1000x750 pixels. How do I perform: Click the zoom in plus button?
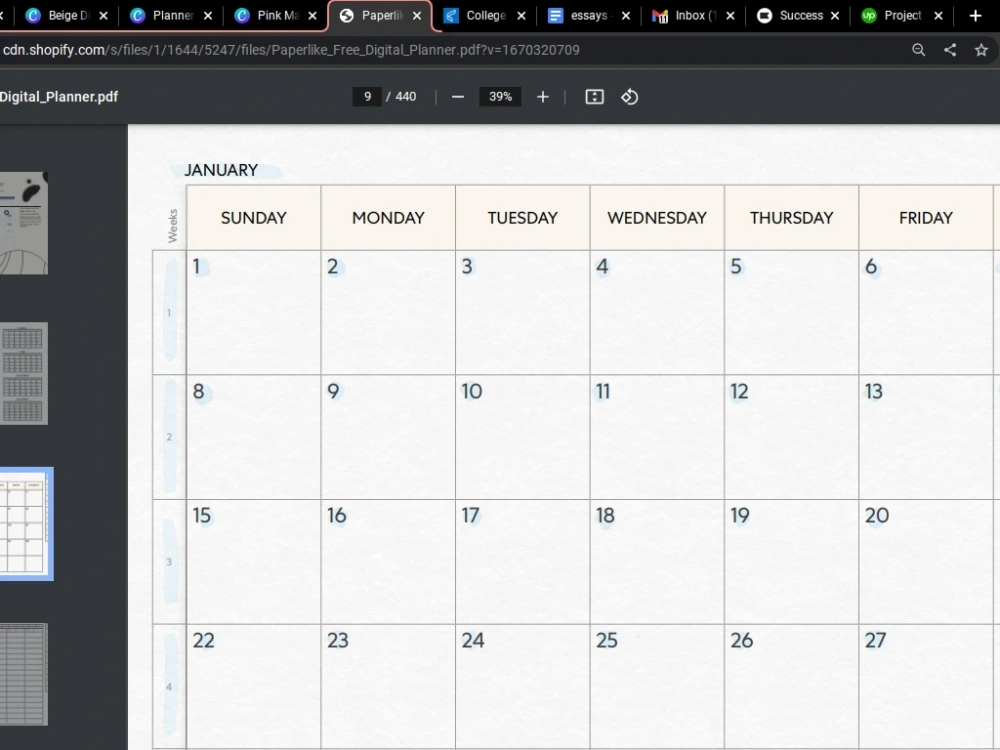[542, 97]
